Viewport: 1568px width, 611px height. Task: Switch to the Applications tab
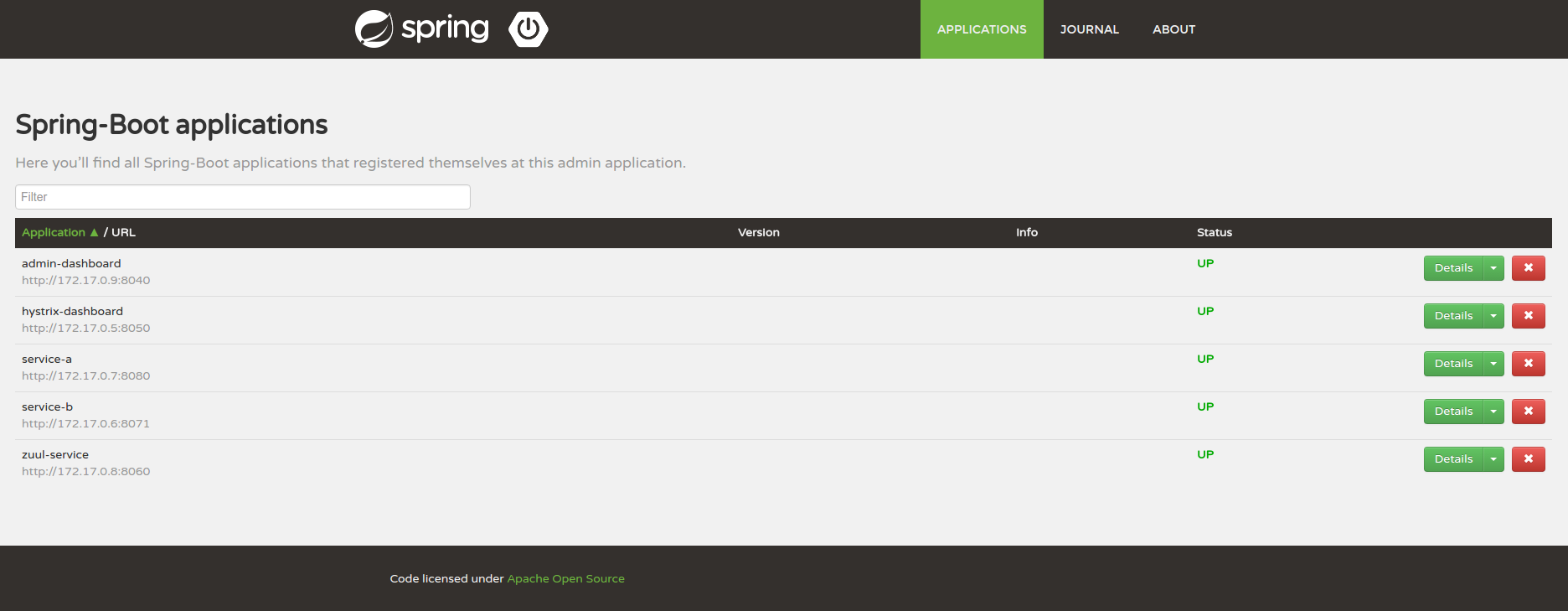point(982,29)
